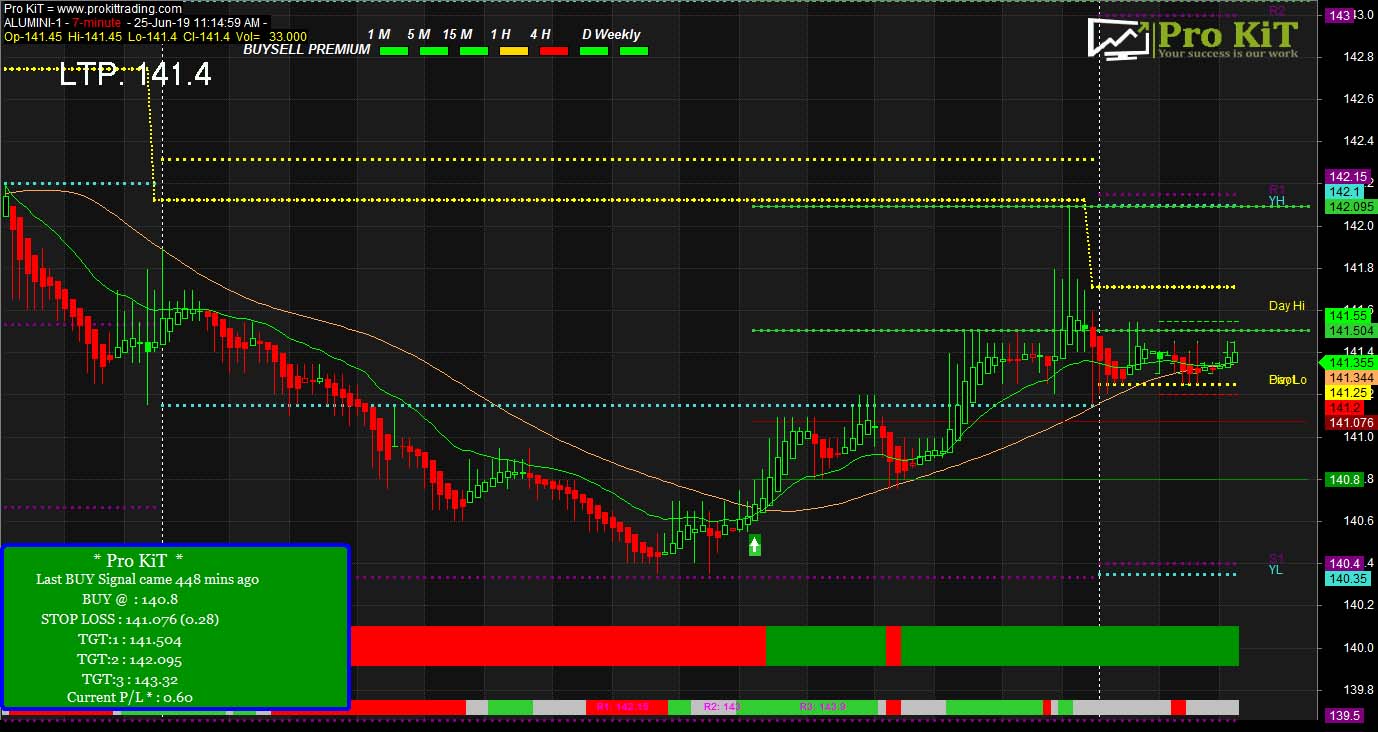Click the green BUY signal arrow on chart
1378x732 pixels.
[755, 545]
